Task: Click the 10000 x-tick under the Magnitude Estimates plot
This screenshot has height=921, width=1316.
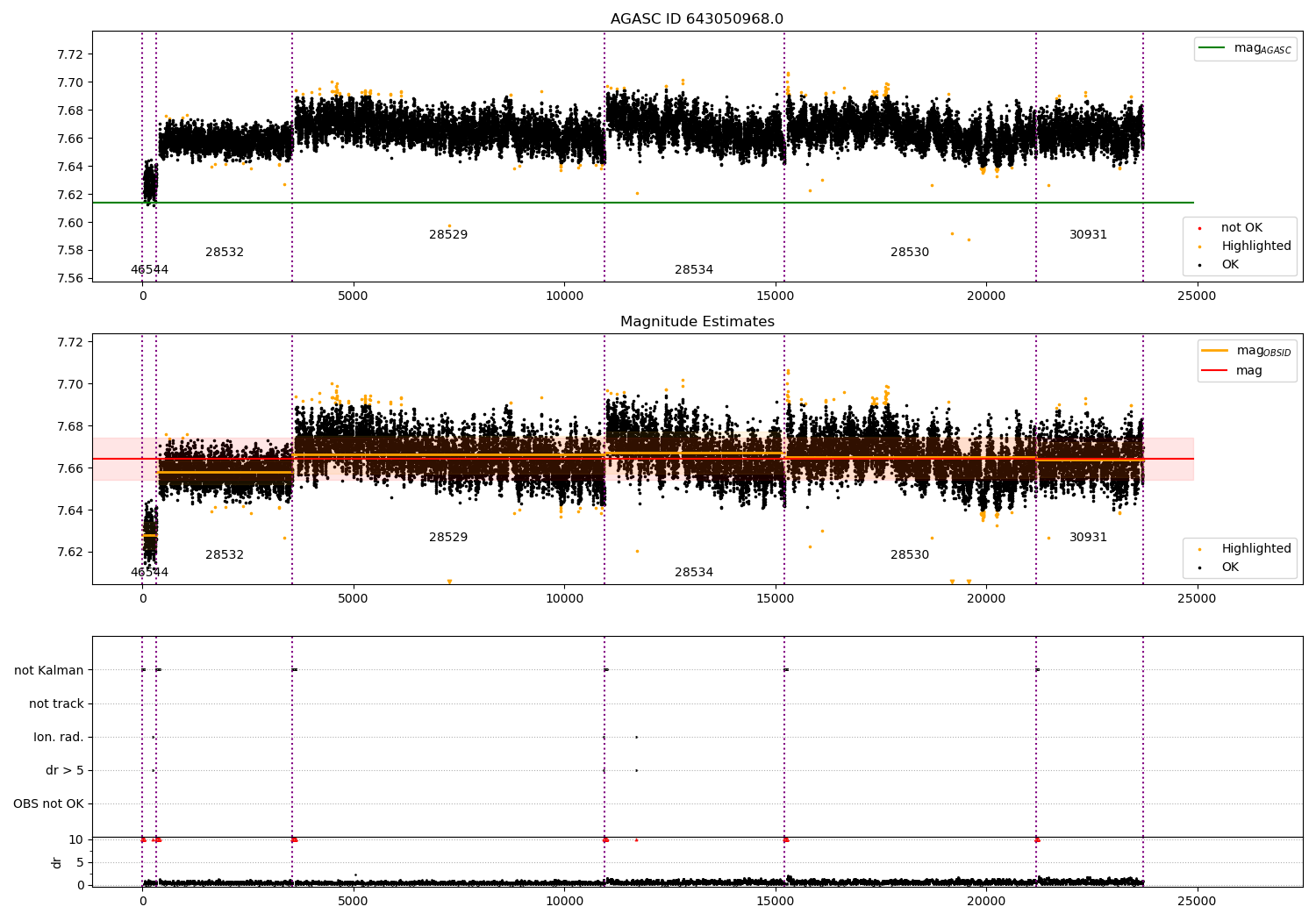Action: pyautogui.click(x=564, y=599)
